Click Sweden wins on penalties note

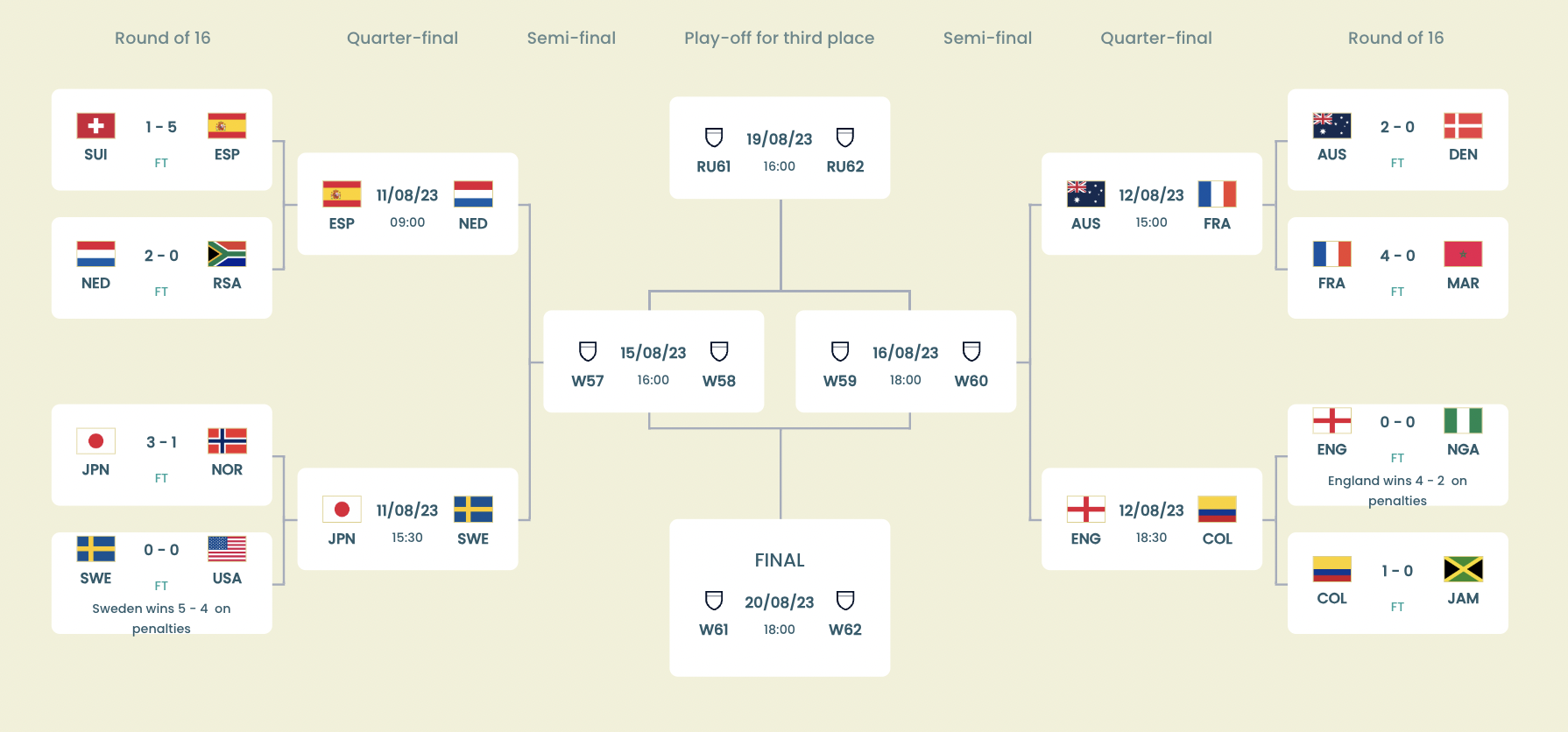point(161,618)
